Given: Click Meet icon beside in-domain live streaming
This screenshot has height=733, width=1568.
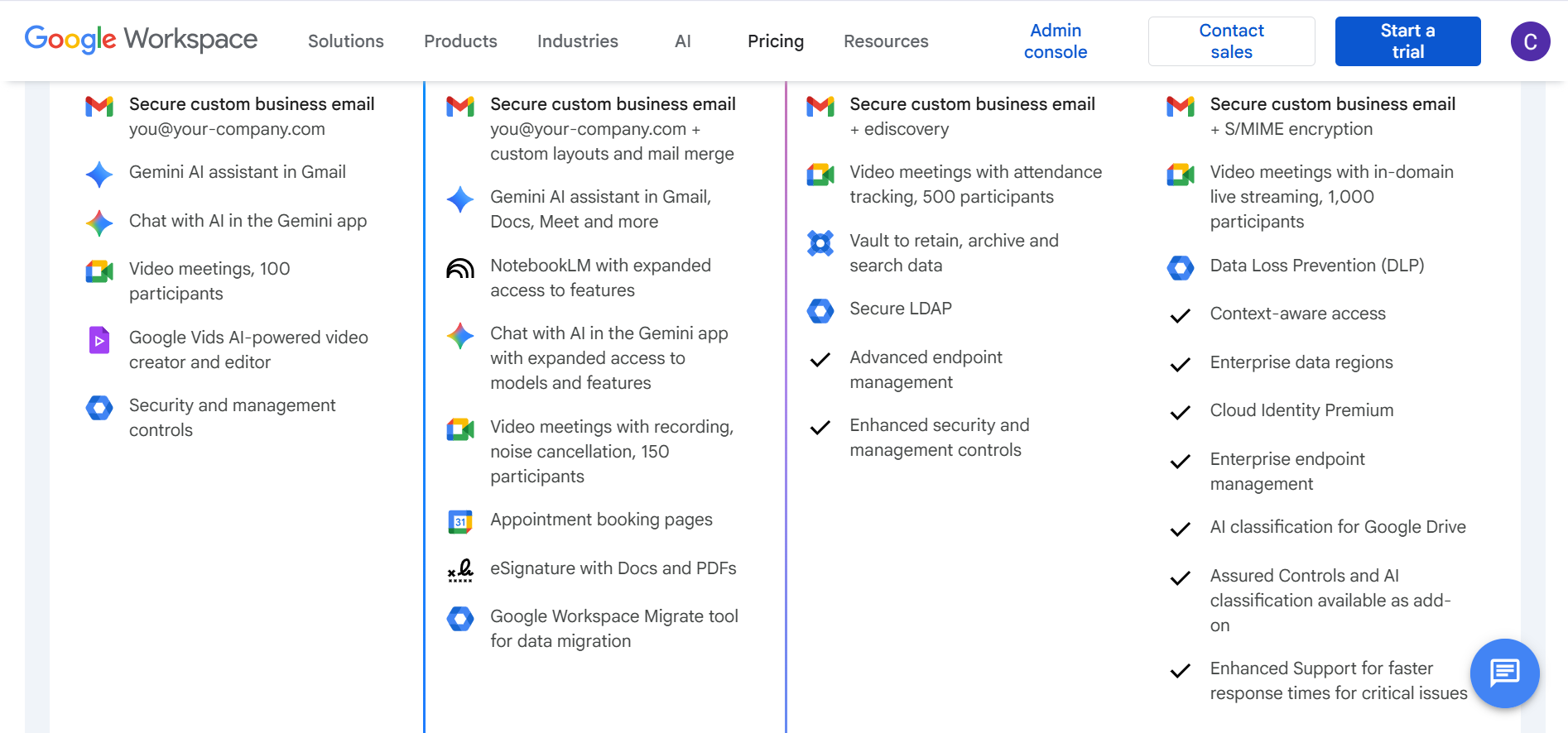Looking at the screenshot, I should tap(1181, 175).
